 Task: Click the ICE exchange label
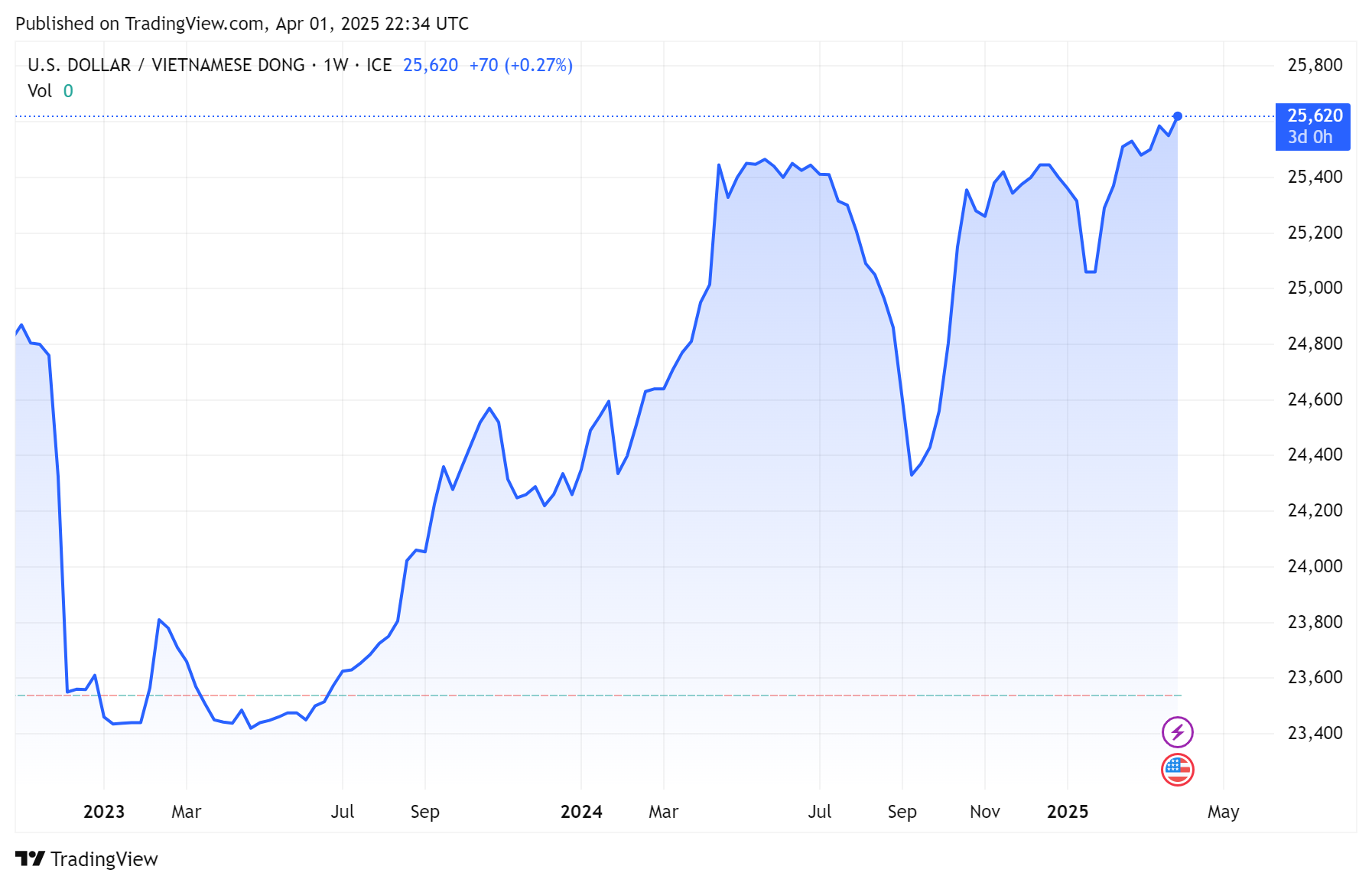click(x=379, y=65)
